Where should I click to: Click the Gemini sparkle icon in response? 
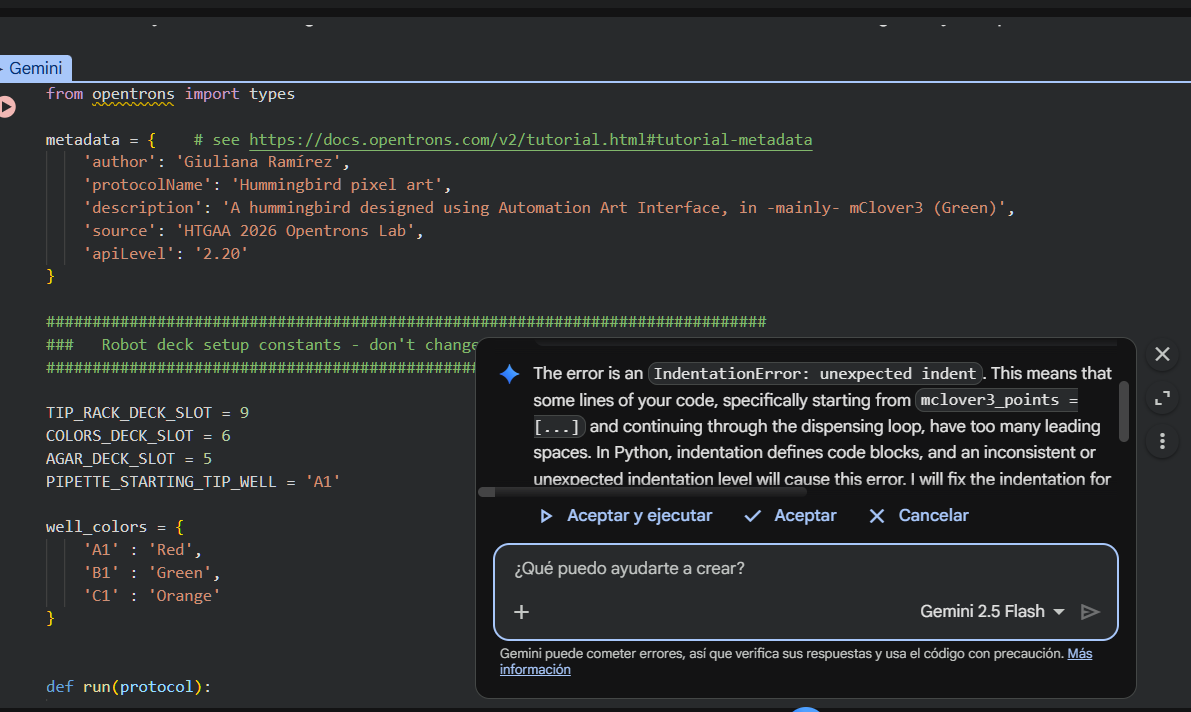click(x=510, y=374)
